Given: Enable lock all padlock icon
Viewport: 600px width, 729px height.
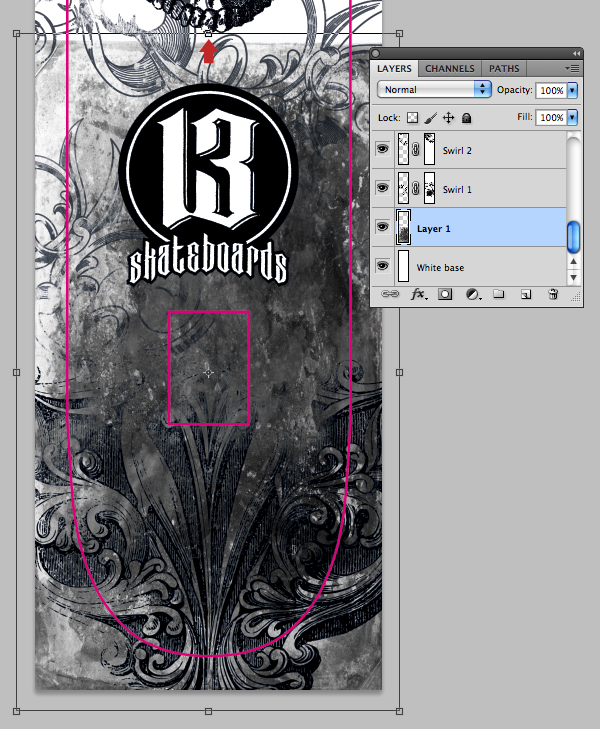Looking at the screenshot, I should [x=466, y=118].
